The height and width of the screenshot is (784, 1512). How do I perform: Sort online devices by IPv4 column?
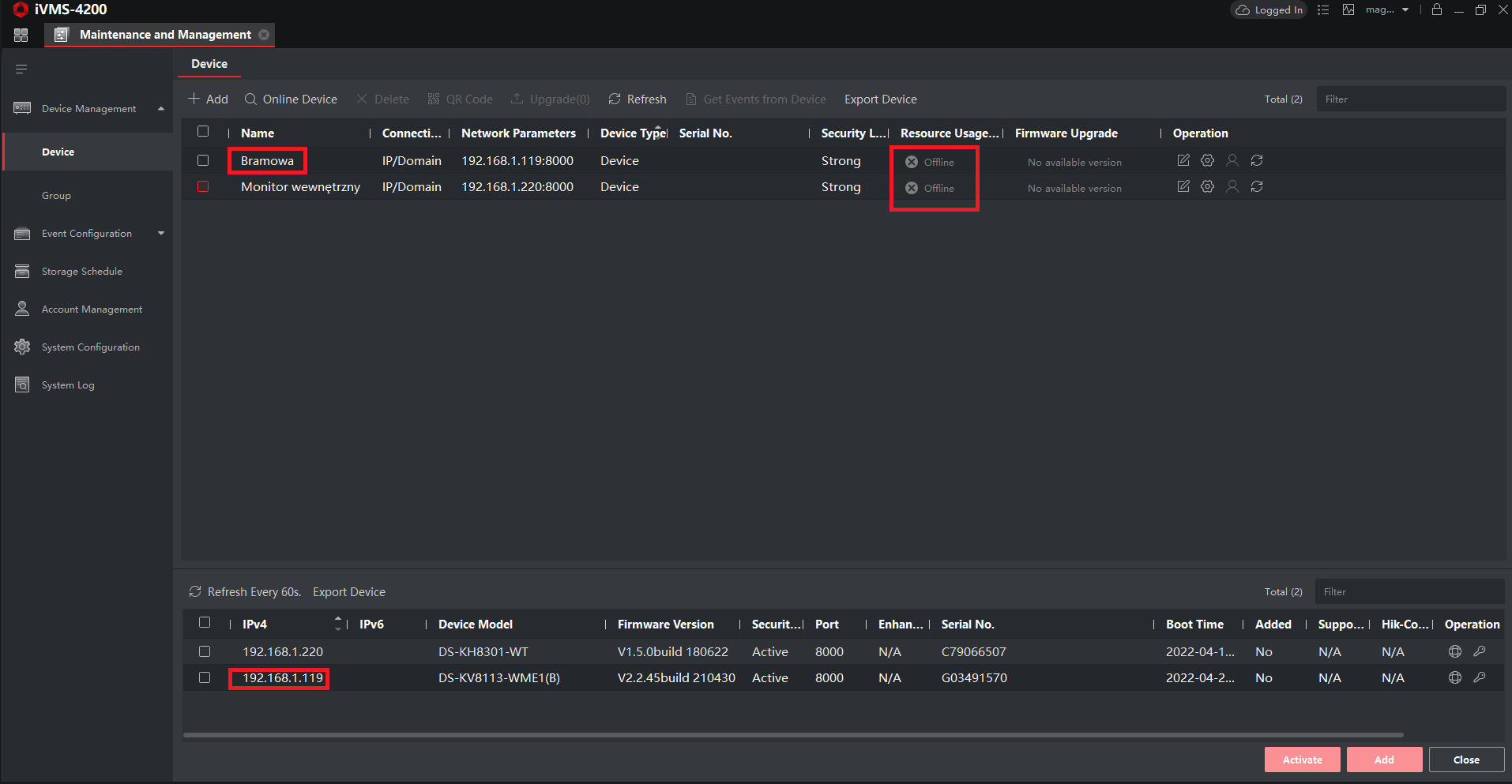(x=338, y=624)
